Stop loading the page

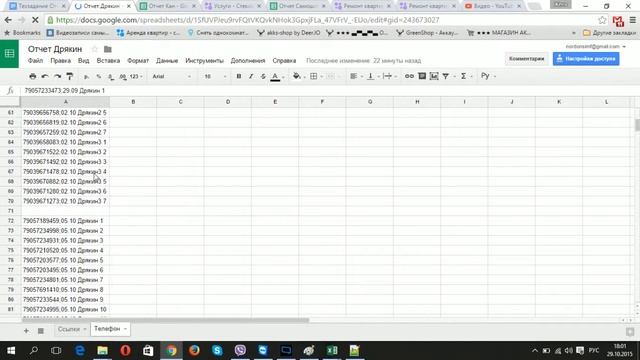[35, 20]
